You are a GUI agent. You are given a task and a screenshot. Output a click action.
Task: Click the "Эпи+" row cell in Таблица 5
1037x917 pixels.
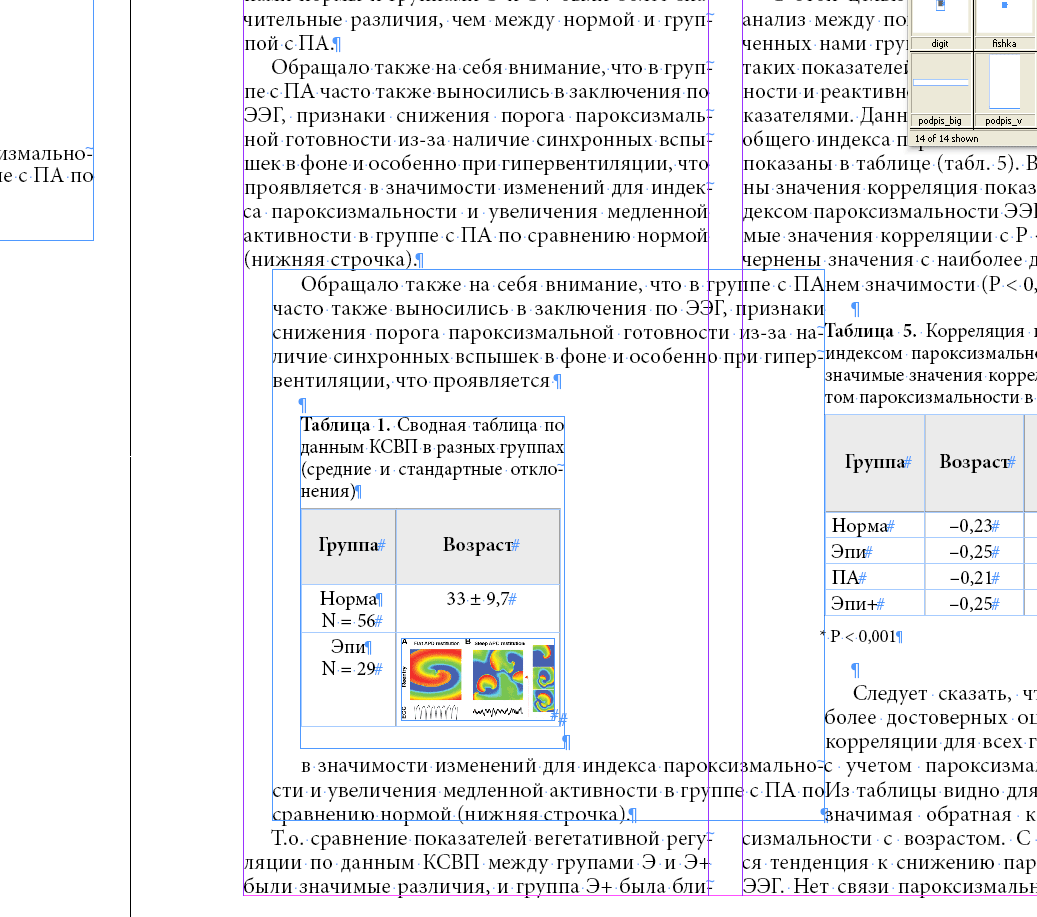tap(874, 604)
